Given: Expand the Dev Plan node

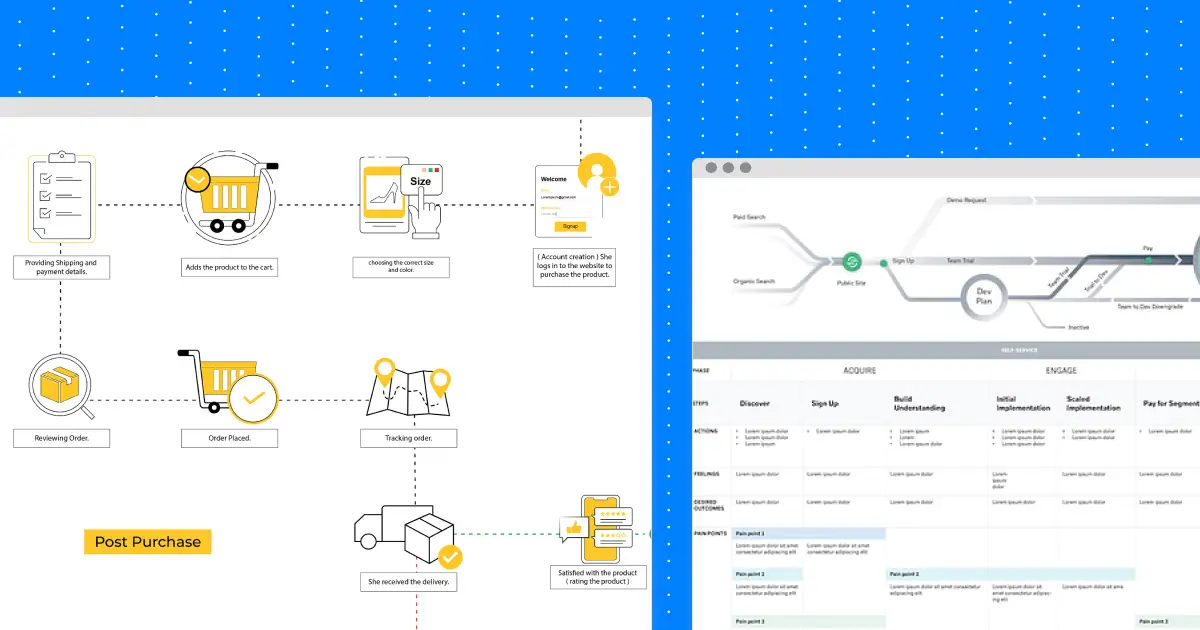Looking at the screenshot, I should (x=983, y=298).
